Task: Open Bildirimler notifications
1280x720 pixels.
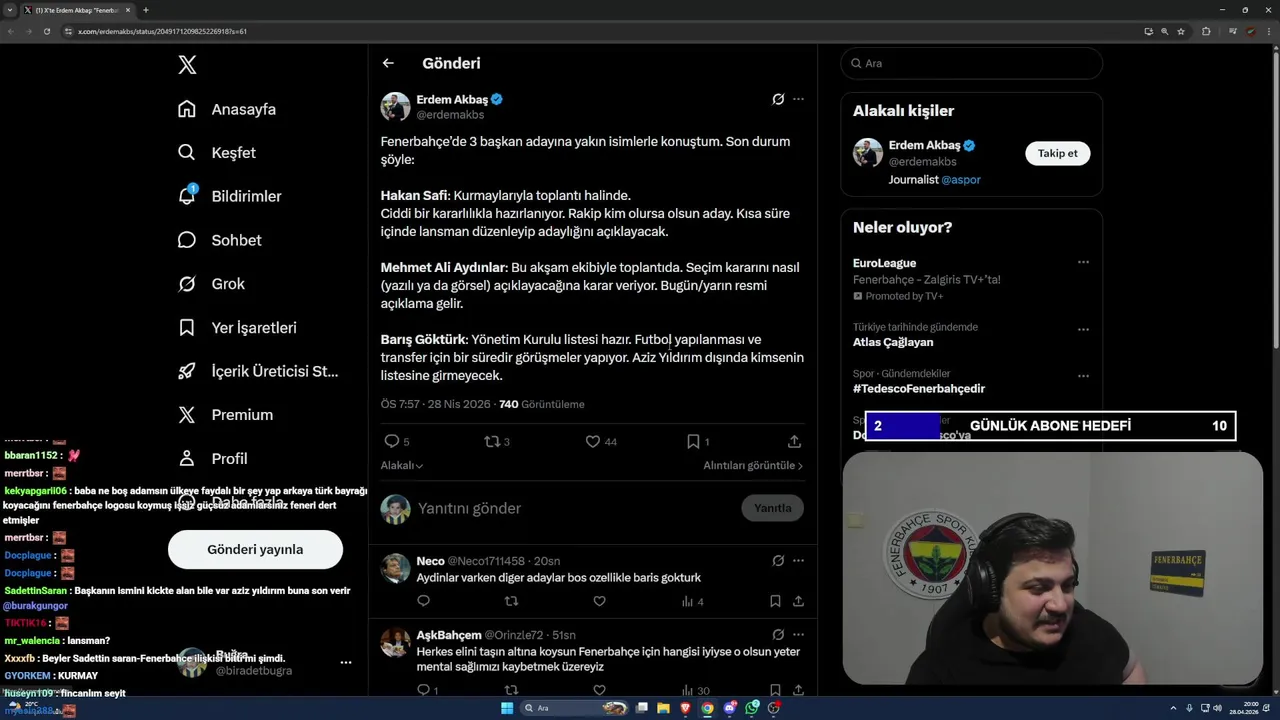Action: (230, 196)
